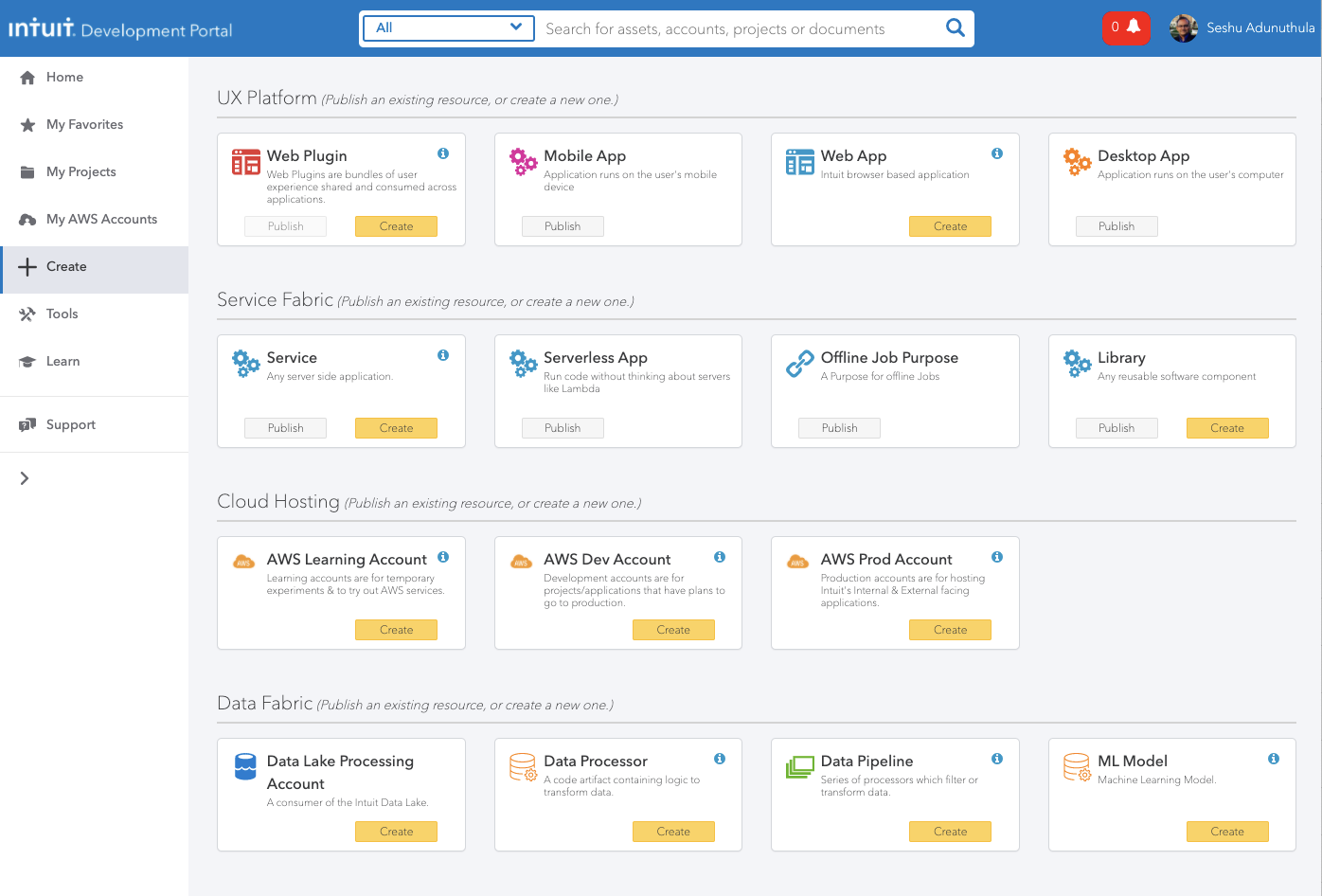Screen dimensions: 1322x896
Task: Click the ML Model info icon
Action: point(1274,759)
